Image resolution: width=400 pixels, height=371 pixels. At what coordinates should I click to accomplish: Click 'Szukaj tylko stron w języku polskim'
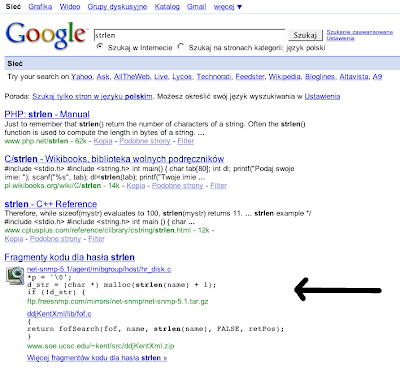pos(92,97)
